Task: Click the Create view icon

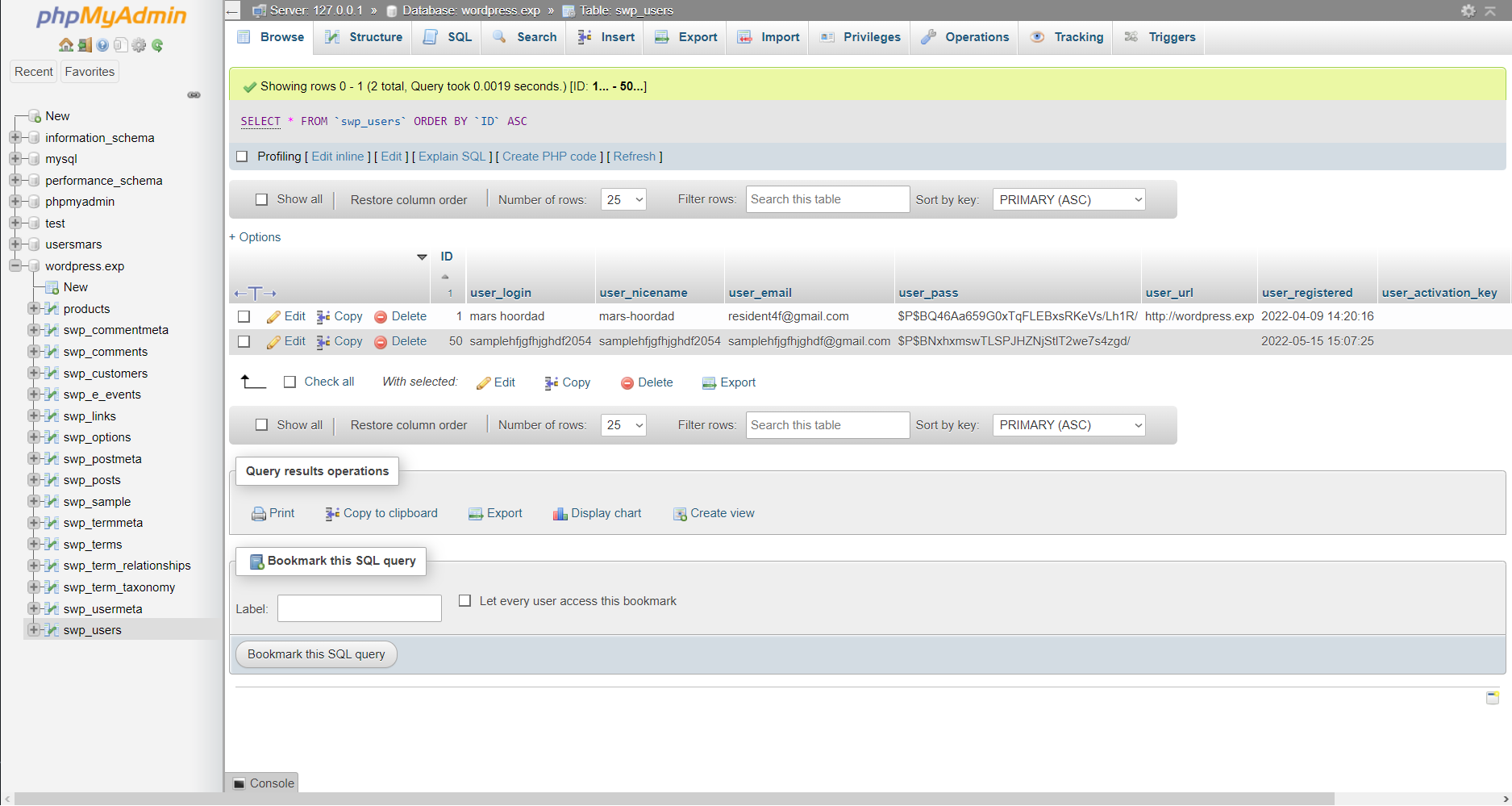Action: pyautogui.click(x=680, y=514)
